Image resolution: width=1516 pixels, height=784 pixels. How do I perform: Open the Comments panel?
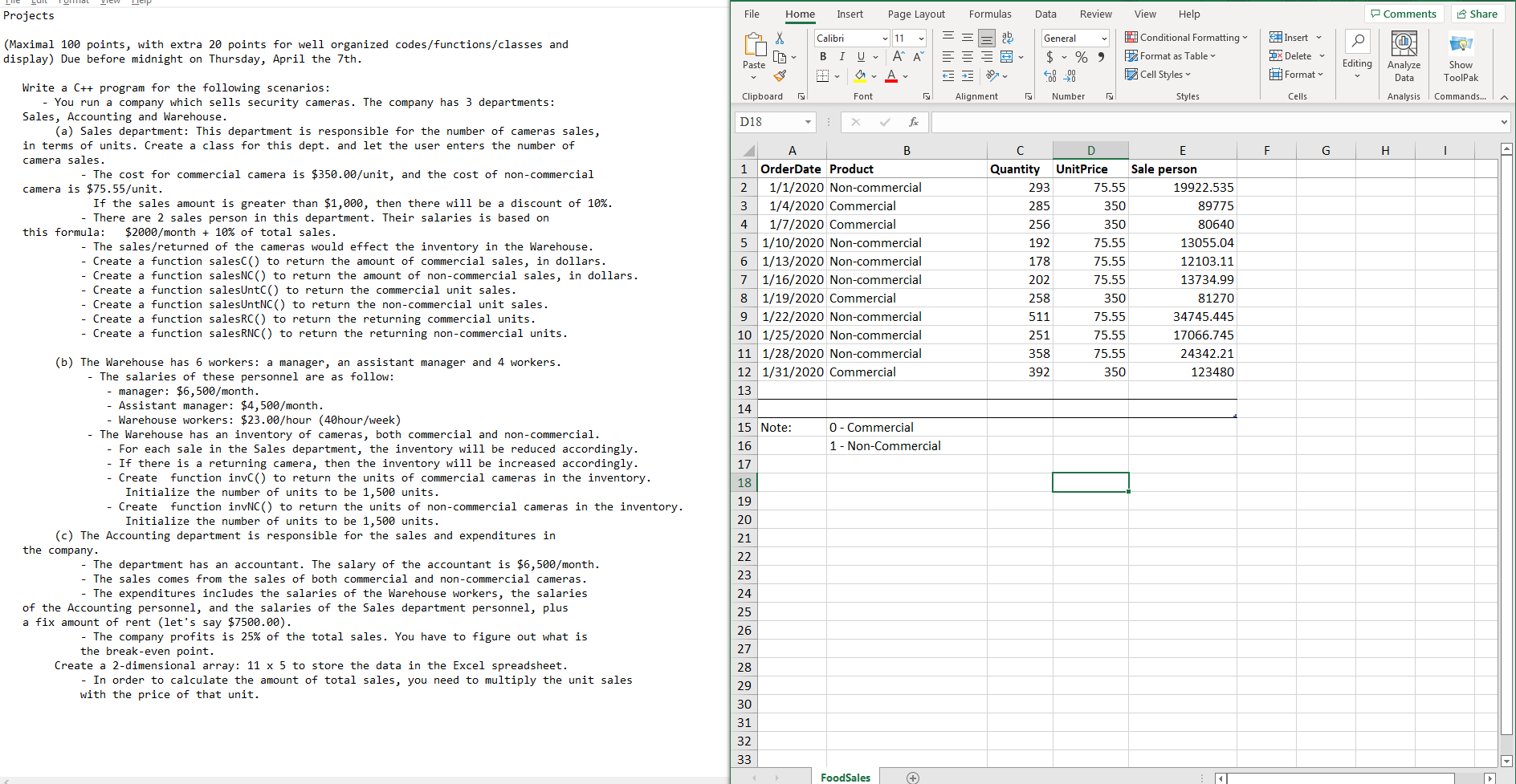pos(1404,14)
